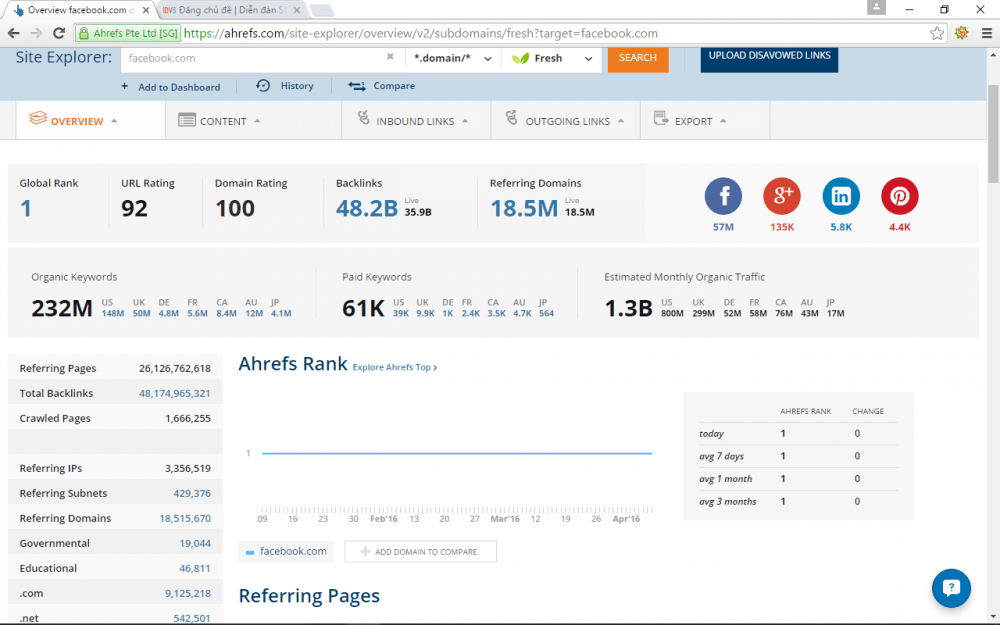This screenshot has height=625, width=1000.
Task: Click the plus icon for Add to Dashboard
Action: point(124,86)
